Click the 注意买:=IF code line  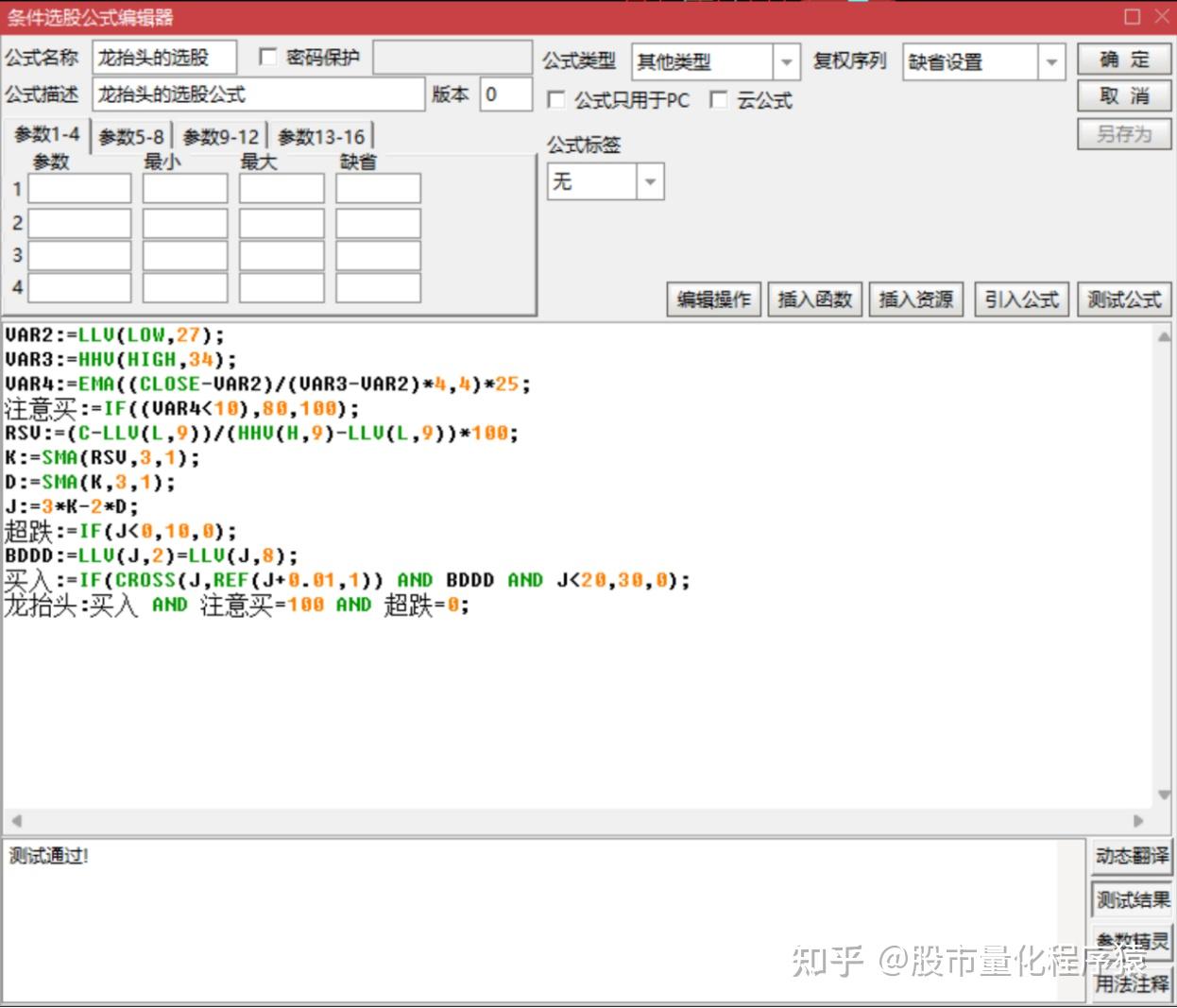(181, 409)
